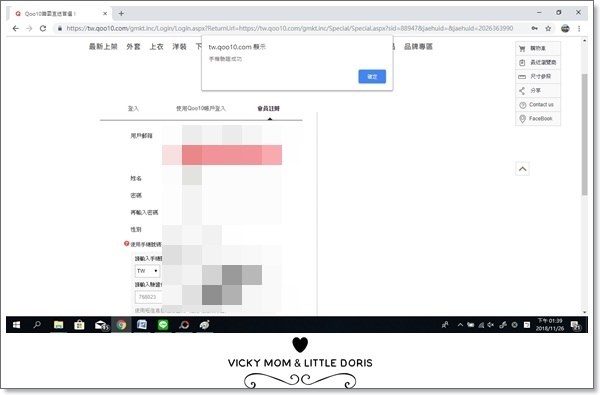
Task: Click the back-to-top chevron button
Action: 522,169
